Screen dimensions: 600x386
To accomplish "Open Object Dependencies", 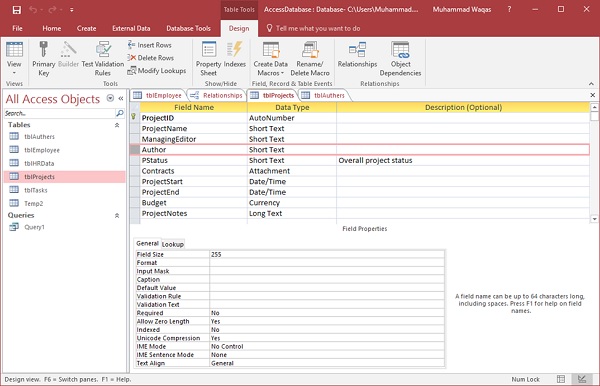I will pos(400,59).
